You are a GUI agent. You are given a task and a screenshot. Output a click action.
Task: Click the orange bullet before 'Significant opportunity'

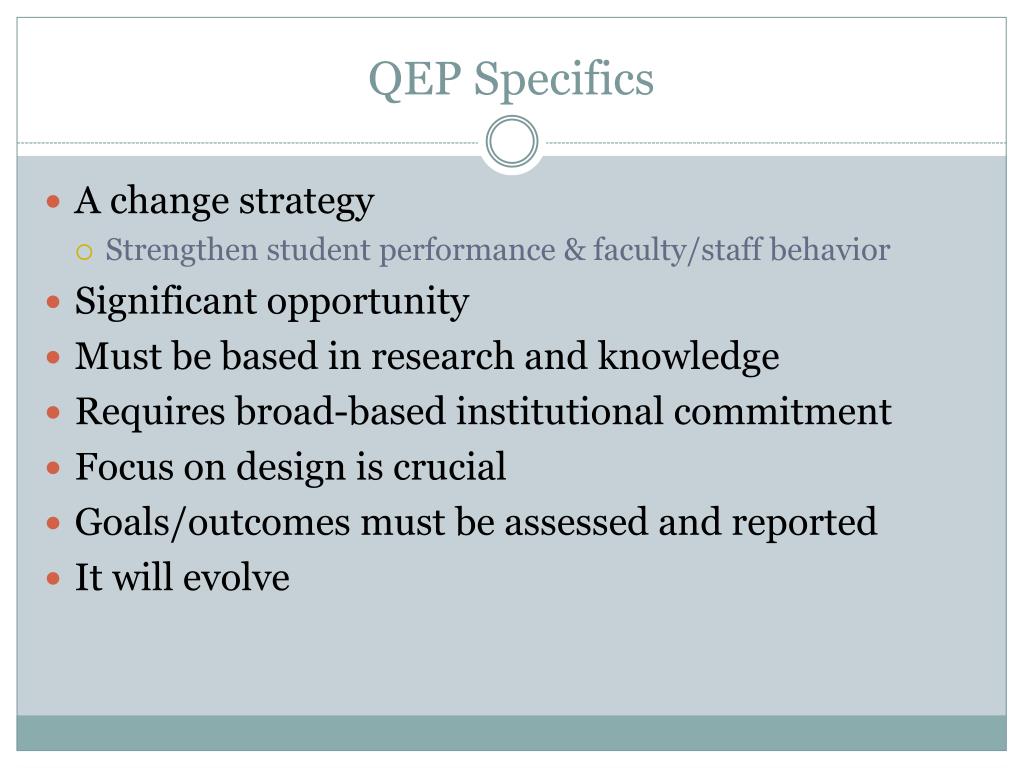click(x=54, y=302)
